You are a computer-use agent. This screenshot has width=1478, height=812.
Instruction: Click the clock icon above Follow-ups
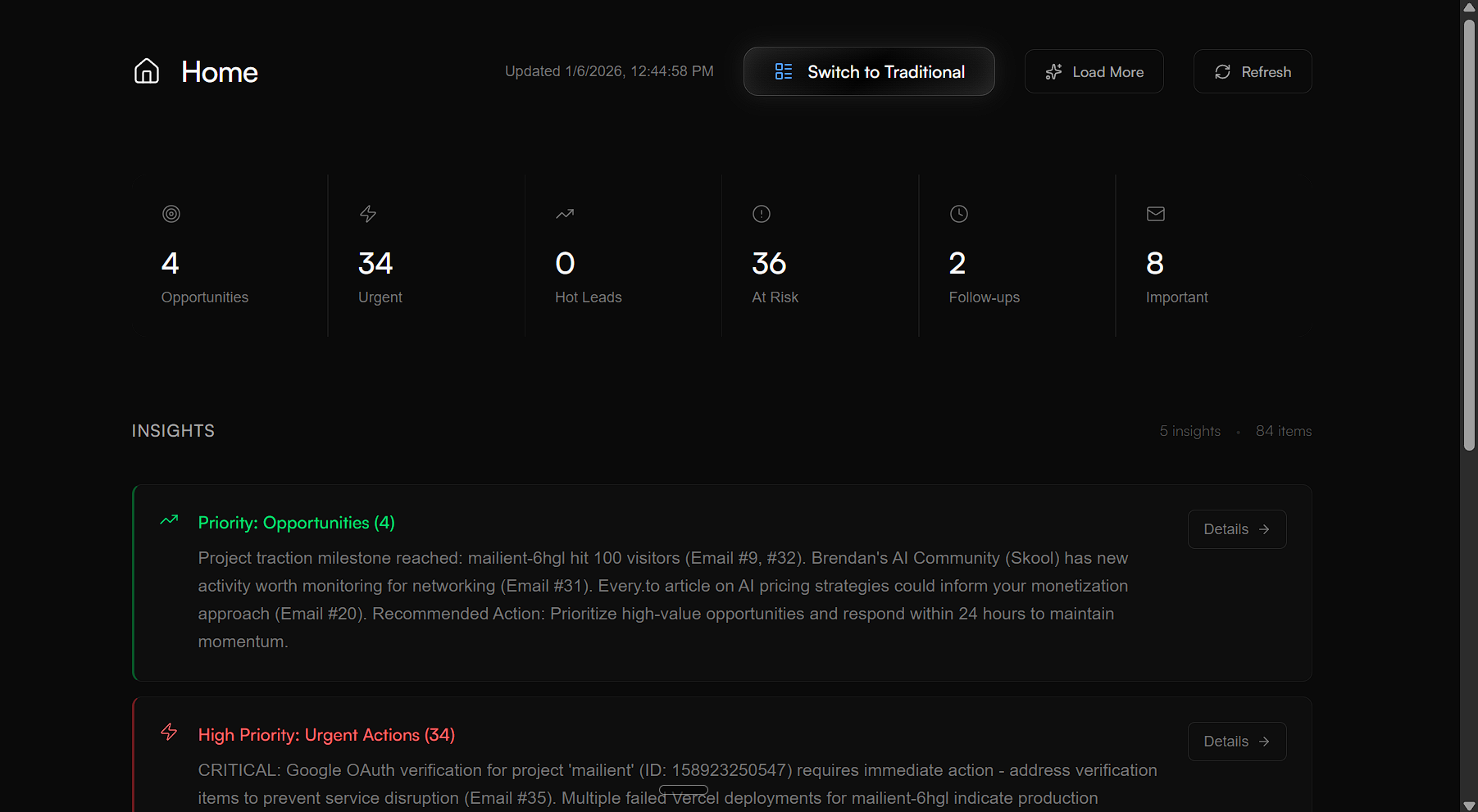[x=958, y=214]
